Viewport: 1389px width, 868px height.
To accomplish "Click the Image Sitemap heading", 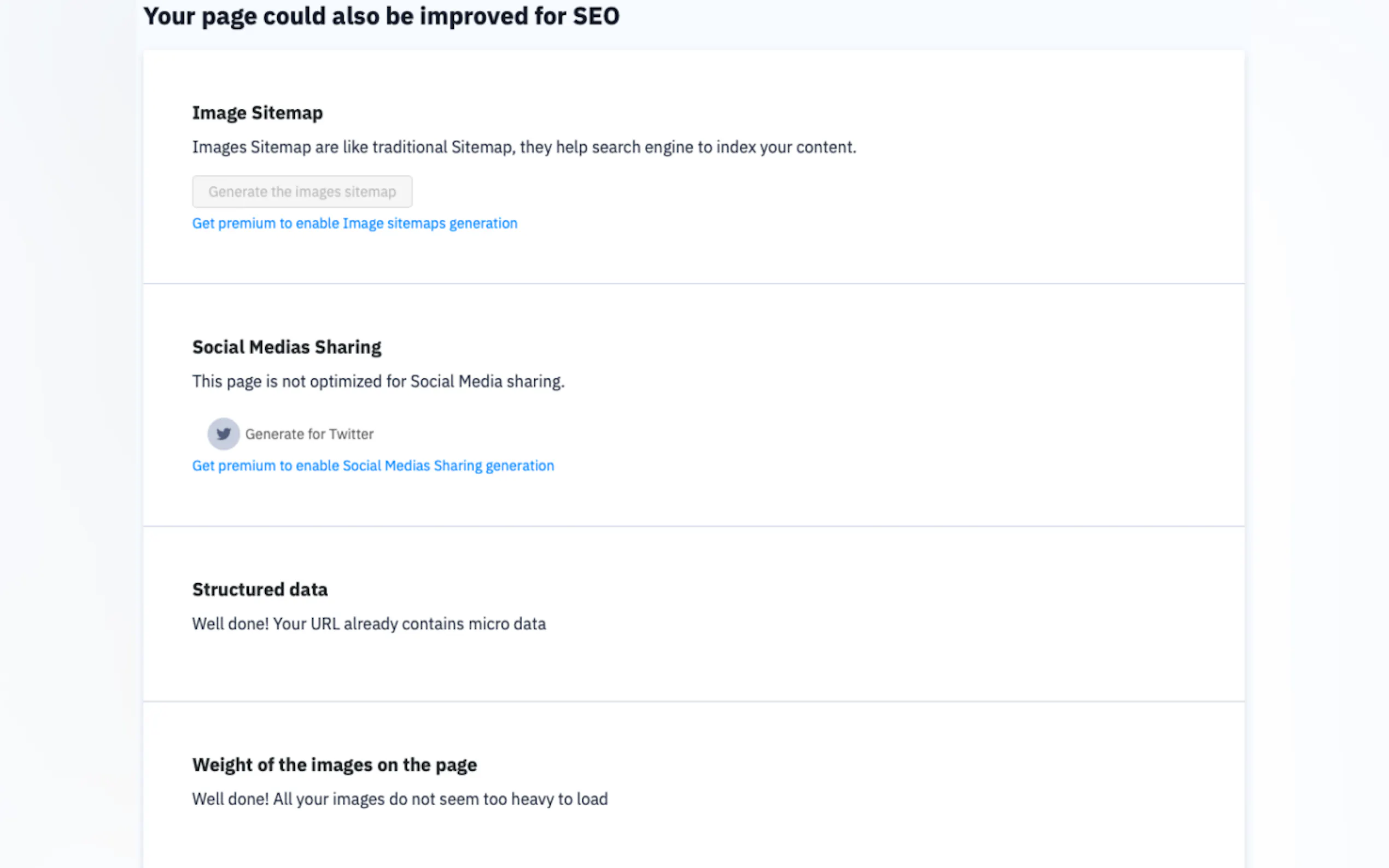I will coord(257,113).
